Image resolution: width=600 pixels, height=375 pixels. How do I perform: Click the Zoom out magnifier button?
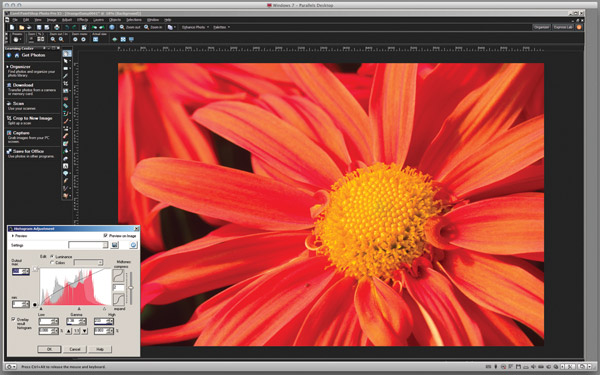click(x=130, y=27)
